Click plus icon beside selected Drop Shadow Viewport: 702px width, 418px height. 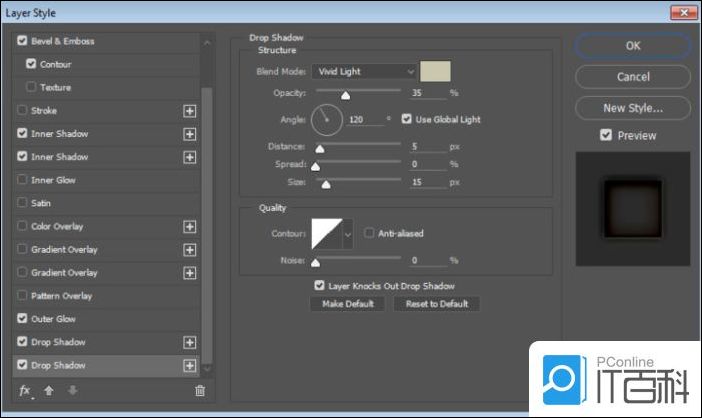coord(190,366)
